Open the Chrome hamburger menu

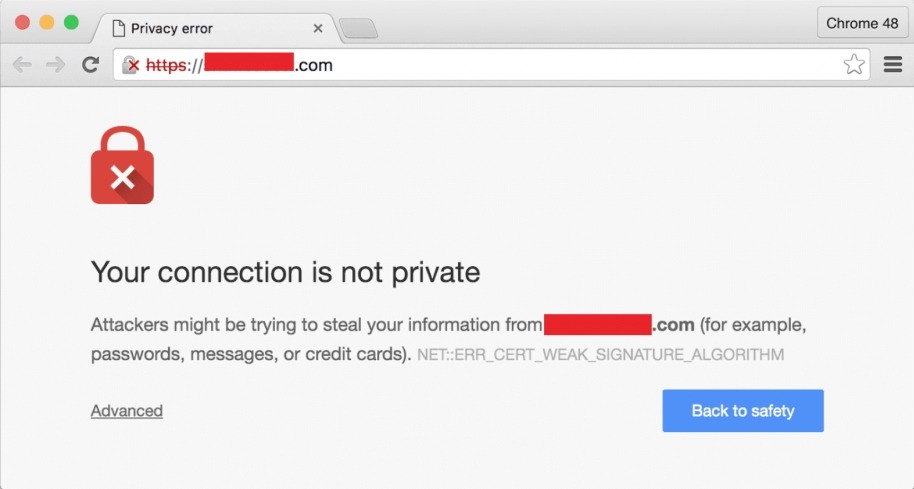(893, 64)
